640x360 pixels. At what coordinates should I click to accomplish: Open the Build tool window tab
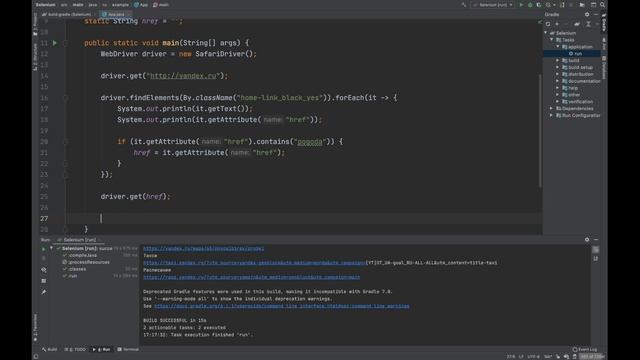[50, 349]
